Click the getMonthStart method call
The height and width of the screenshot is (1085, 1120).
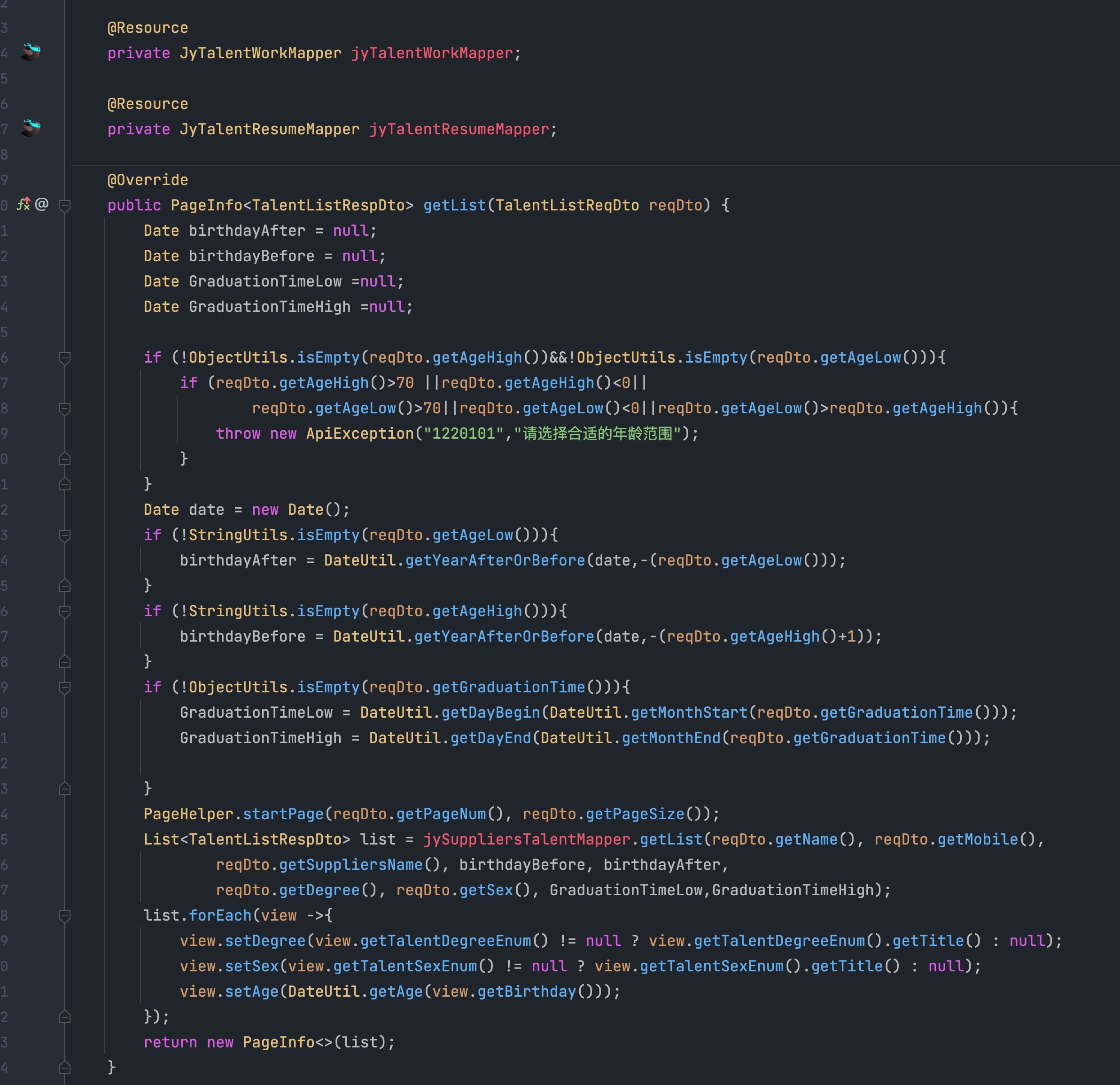coord(689,713)
